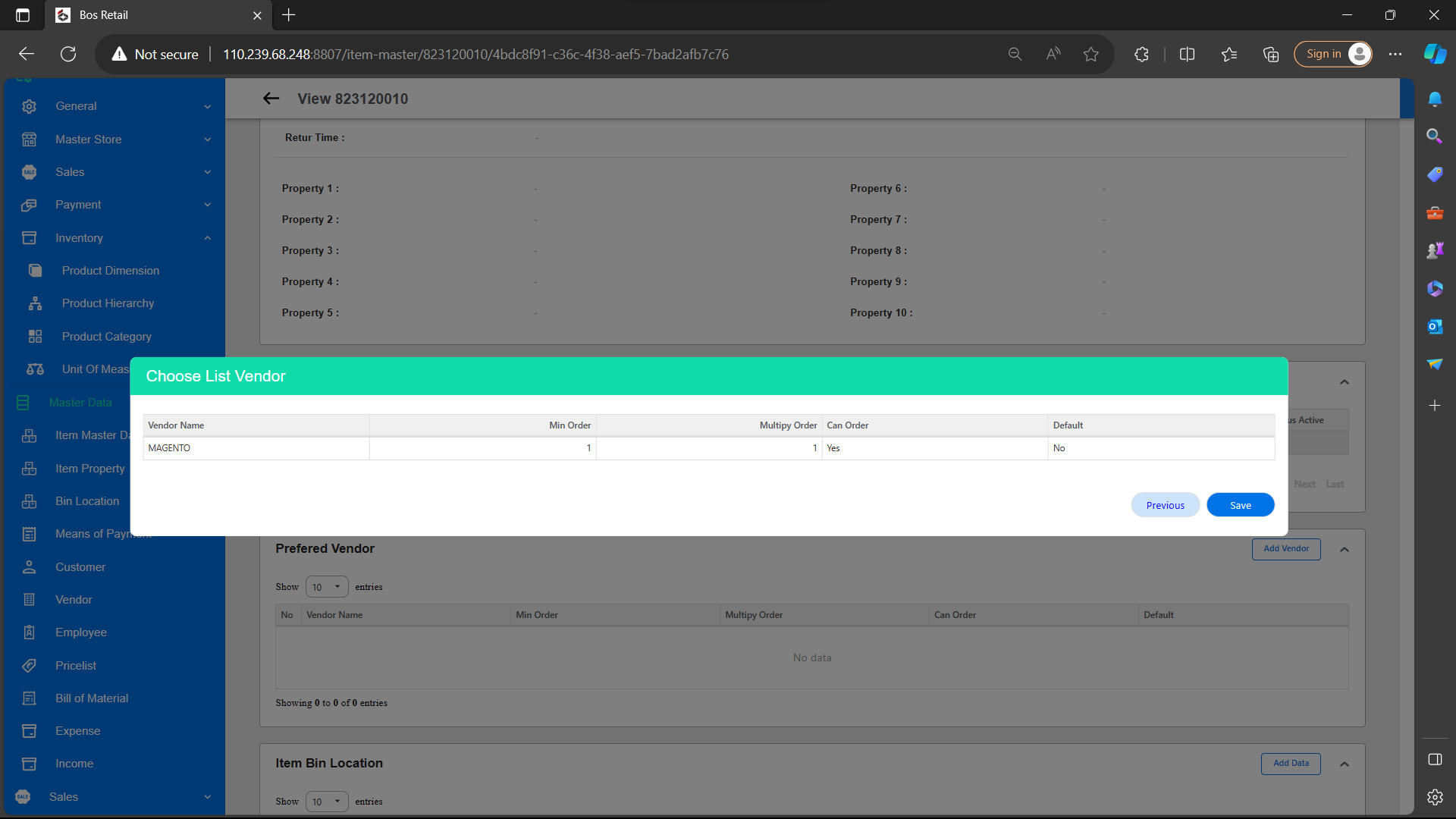Add this page to favorites star
Image resolution: width=1456 pixels, height=819 pixels.
click(1090, 54)
